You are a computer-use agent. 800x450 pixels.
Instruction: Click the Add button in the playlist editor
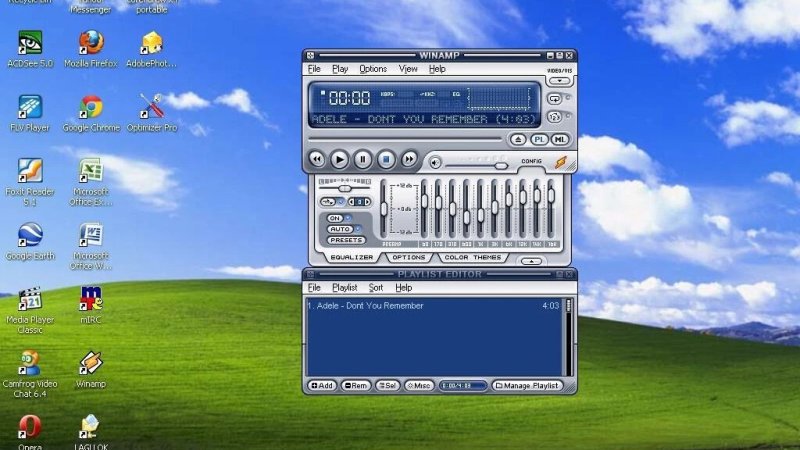point(322,385)
